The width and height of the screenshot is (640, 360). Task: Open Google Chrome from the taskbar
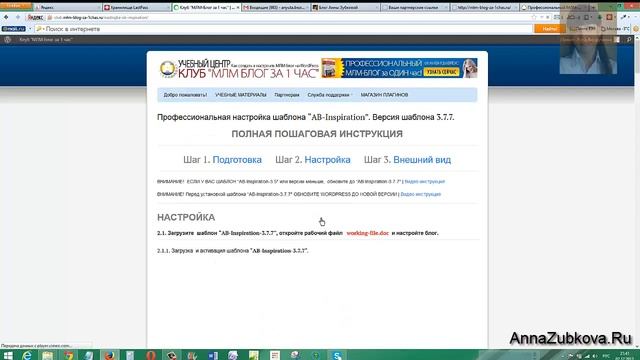pyautogui.click(x=69, y=356)
